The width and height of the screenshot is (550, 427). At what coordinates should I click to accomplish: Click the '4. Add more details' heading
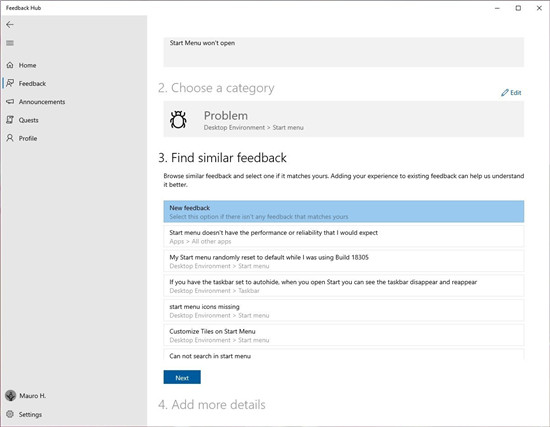tap(212, 405)
